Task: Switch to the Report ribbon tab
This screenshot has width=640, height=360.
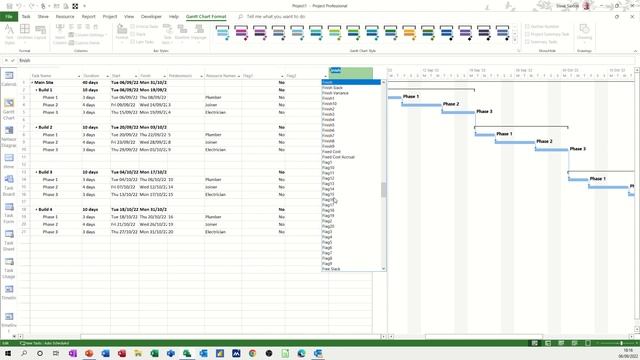Action: [88, 17]
